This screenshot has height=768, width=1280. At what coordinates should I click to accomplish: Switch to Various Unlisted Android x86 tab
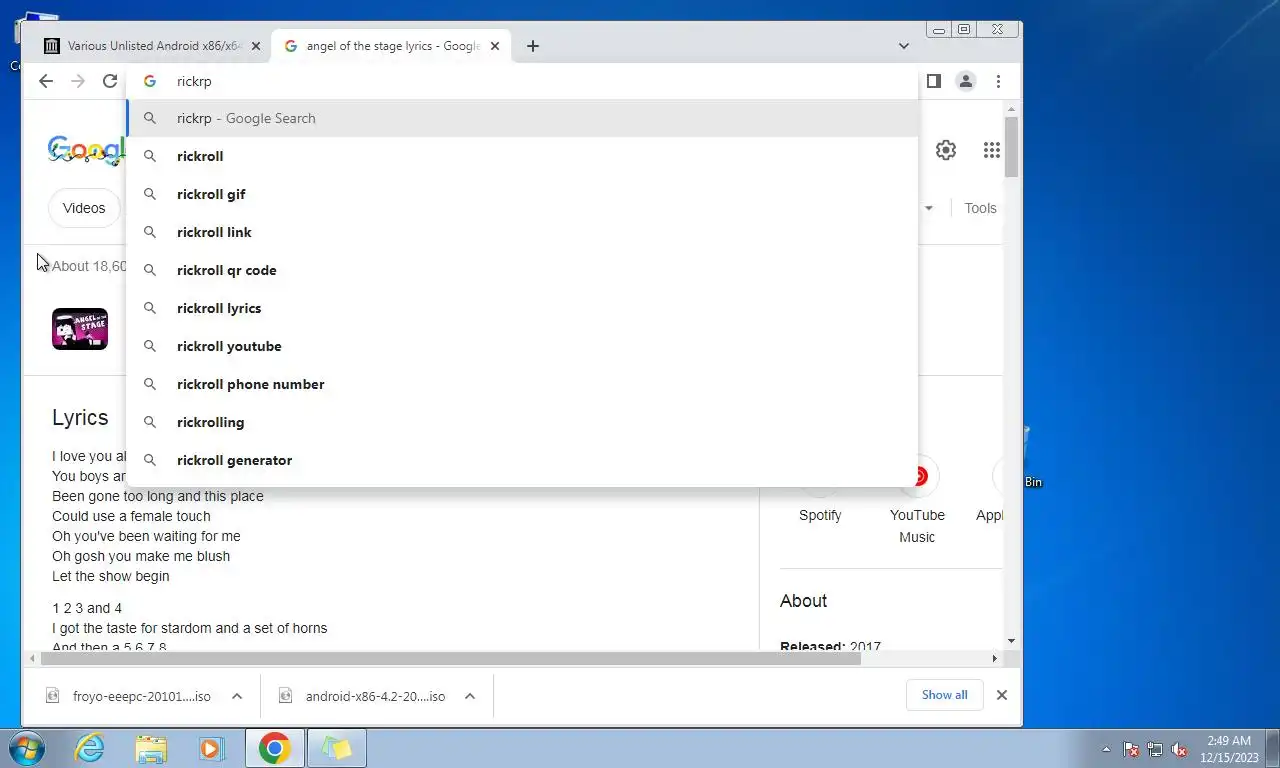point(152,46)
